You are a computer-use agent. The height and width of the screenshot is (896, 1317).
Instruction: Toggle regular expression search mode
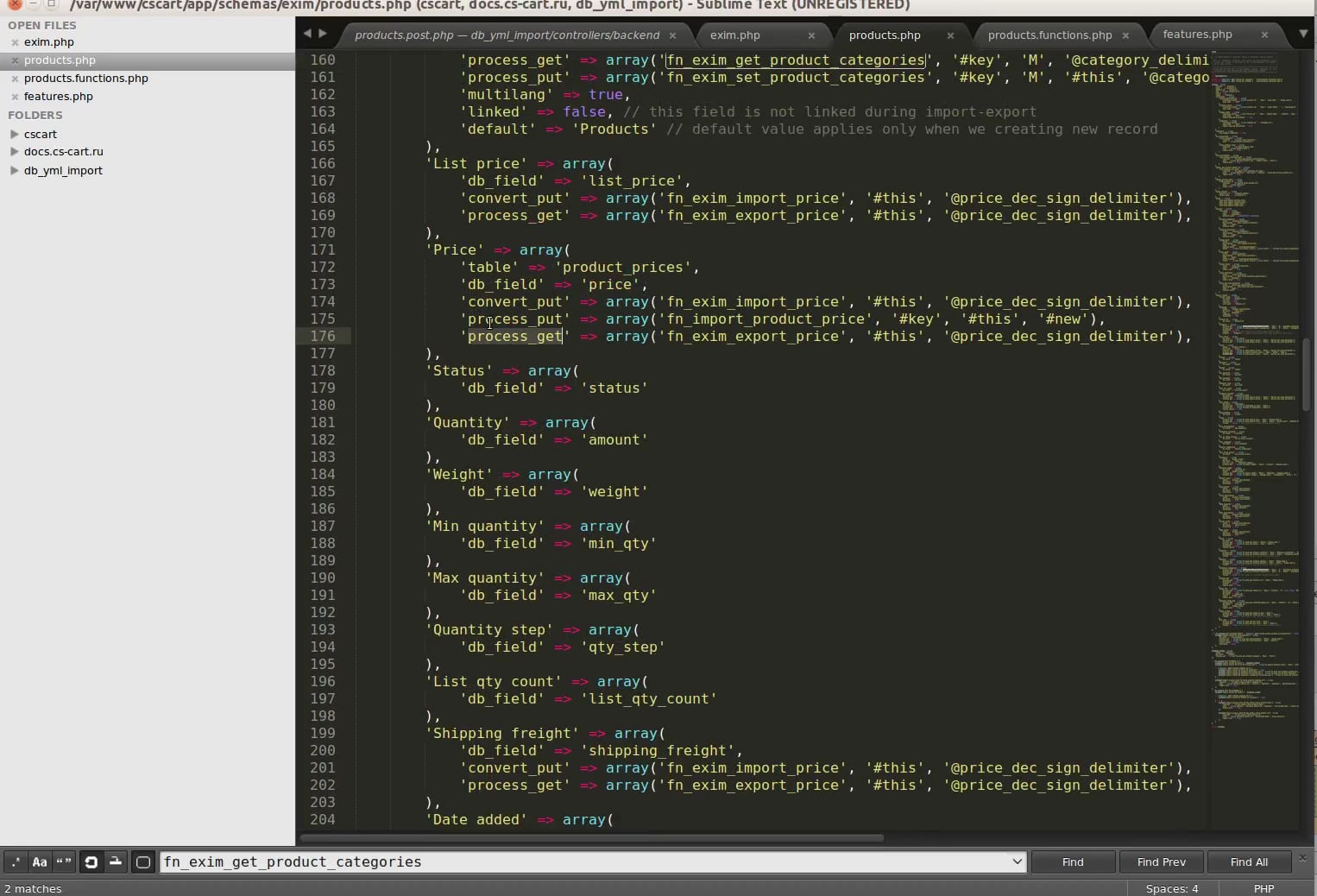tap(16, 861)
